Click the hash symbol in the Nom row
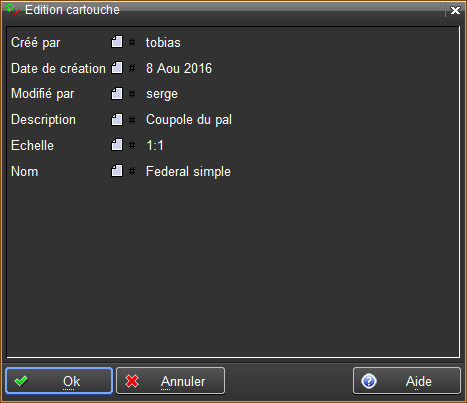The height and width of the screenshot is (403, 467). pos(132,171)
